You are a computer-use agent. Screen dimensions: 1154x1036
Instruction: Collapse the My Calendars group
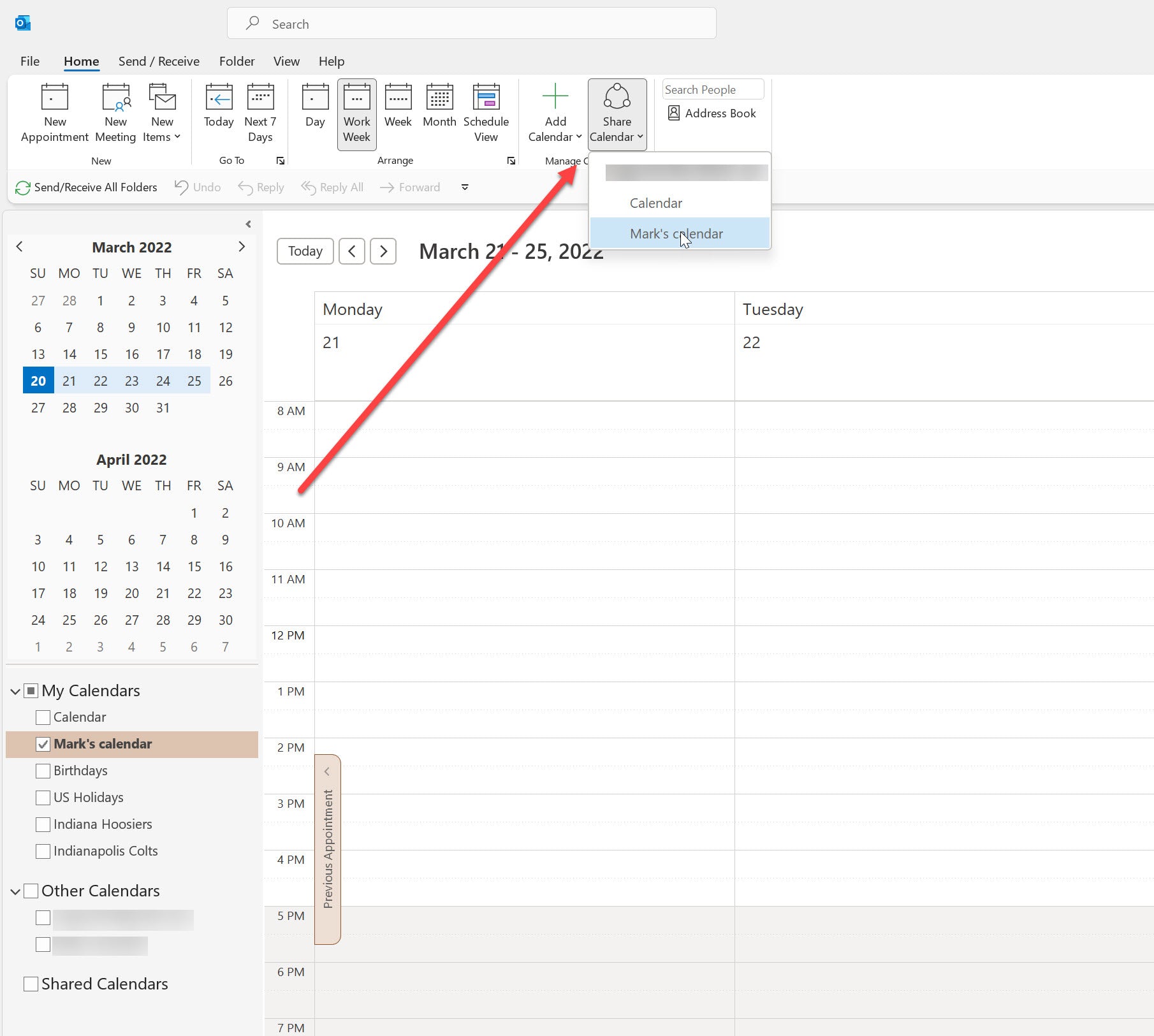pos(15,691)
